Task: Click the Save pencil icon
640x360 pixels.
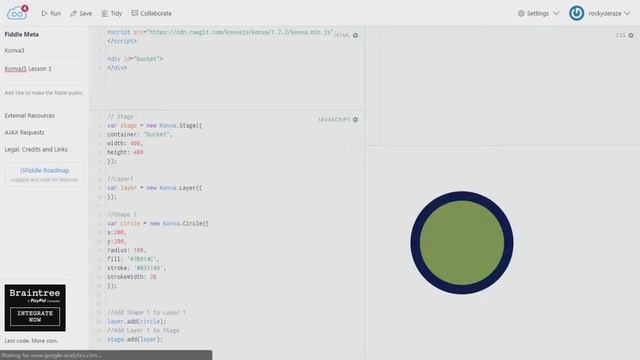Action: (x=73, y=13)
